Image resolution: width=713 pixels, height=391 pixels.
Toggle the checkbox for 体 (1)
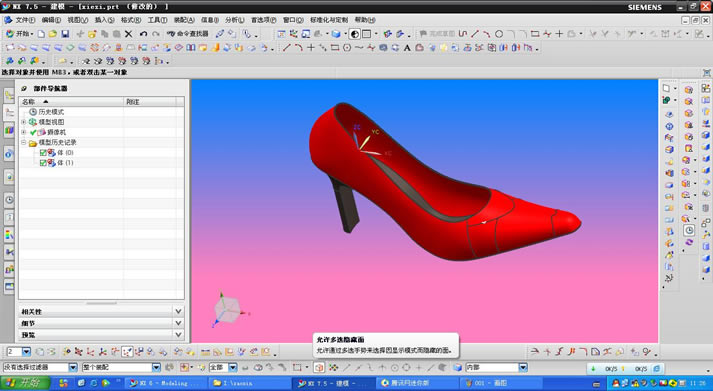43,163
